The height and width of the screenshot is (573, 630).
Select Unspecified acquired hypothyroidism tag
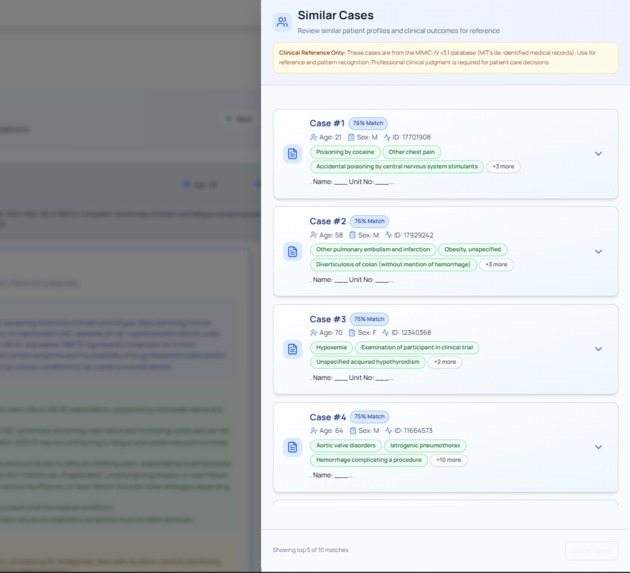[x=368, y=362]
